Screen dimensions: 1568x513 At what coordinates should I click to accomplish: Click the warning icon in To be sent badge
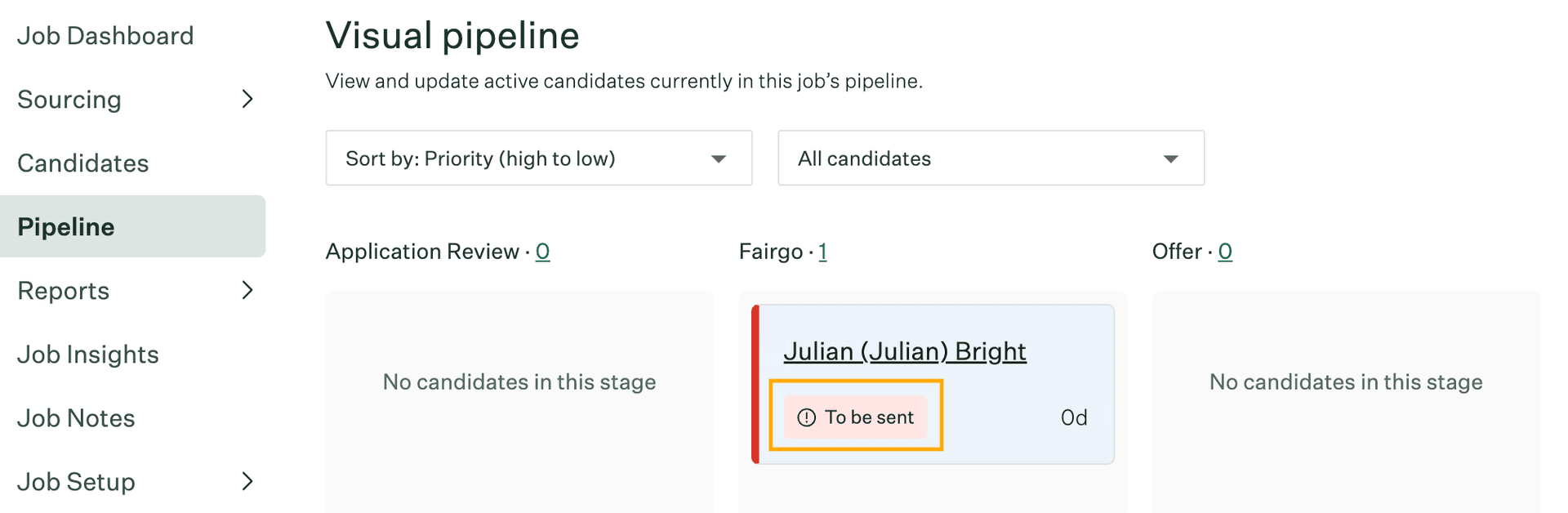[806, 417]
